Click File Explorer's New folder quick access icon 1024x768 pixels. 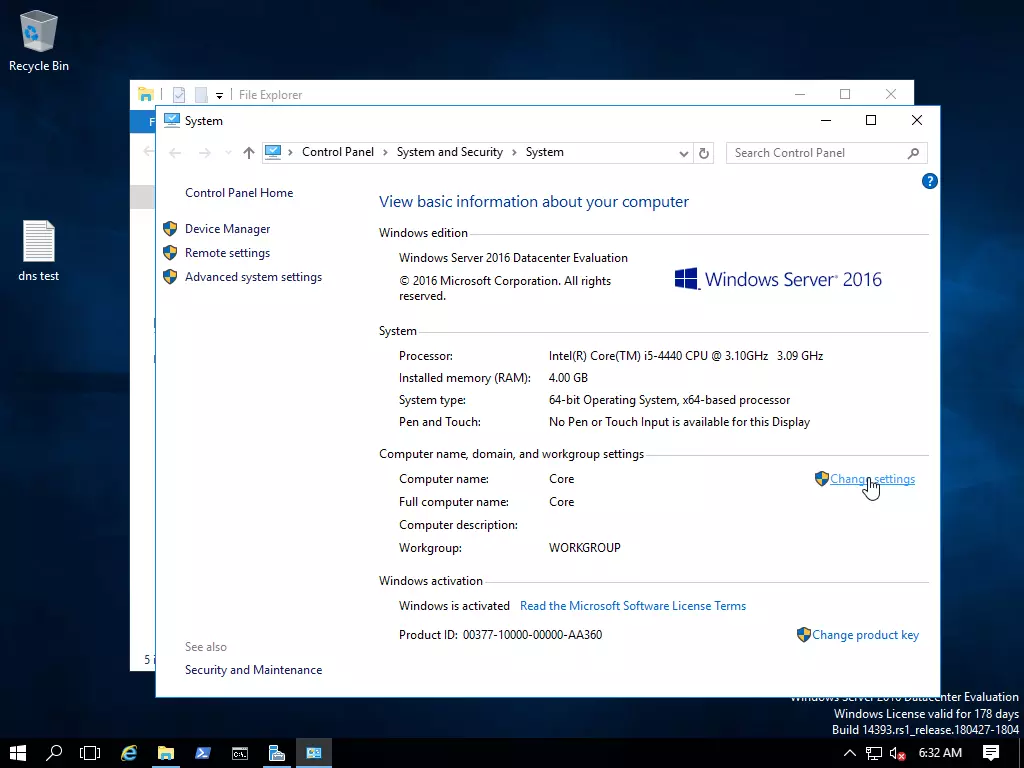click(x=201, y=95)
